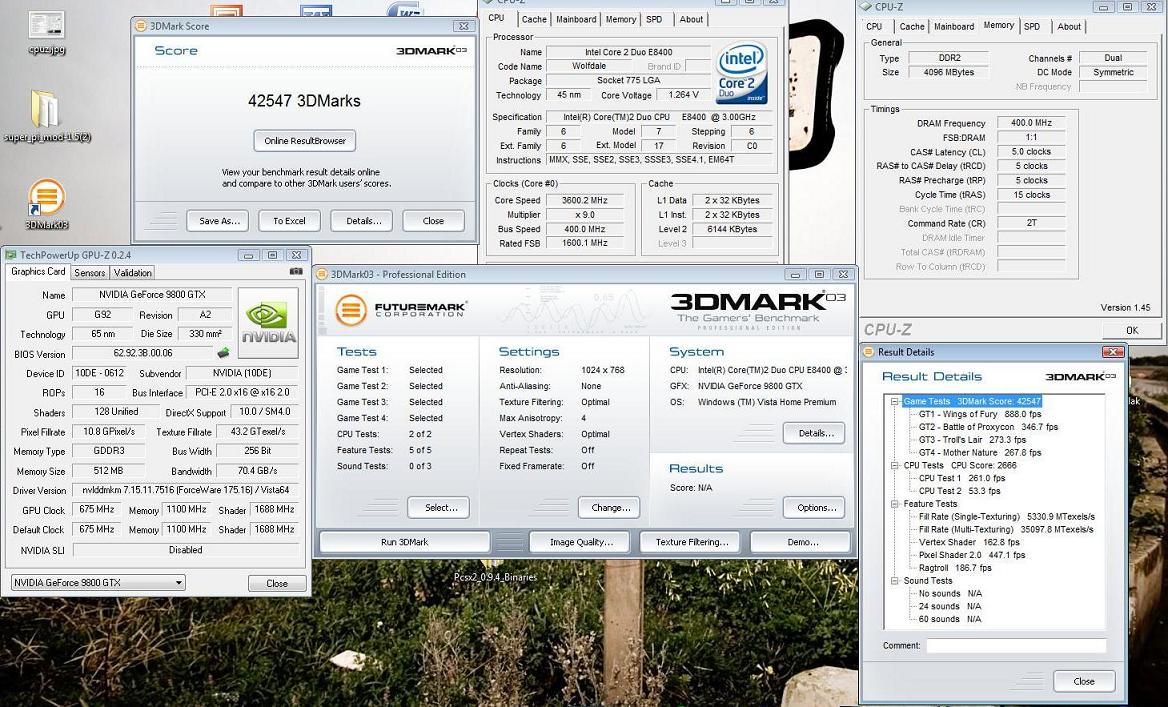Select the CPU tab in the CPU-Z memory window

pyautogui.click(x=875, y=26)
